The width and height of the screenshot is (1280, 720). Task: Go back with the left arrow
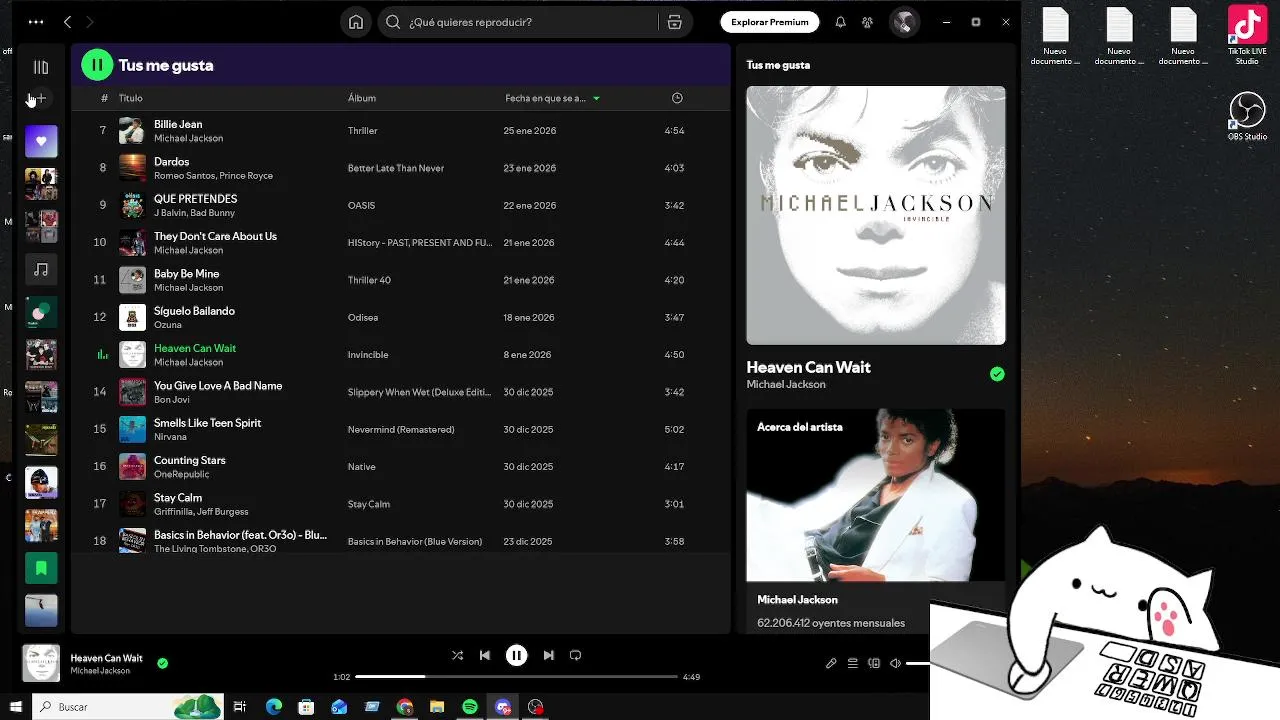click(67, 22)
